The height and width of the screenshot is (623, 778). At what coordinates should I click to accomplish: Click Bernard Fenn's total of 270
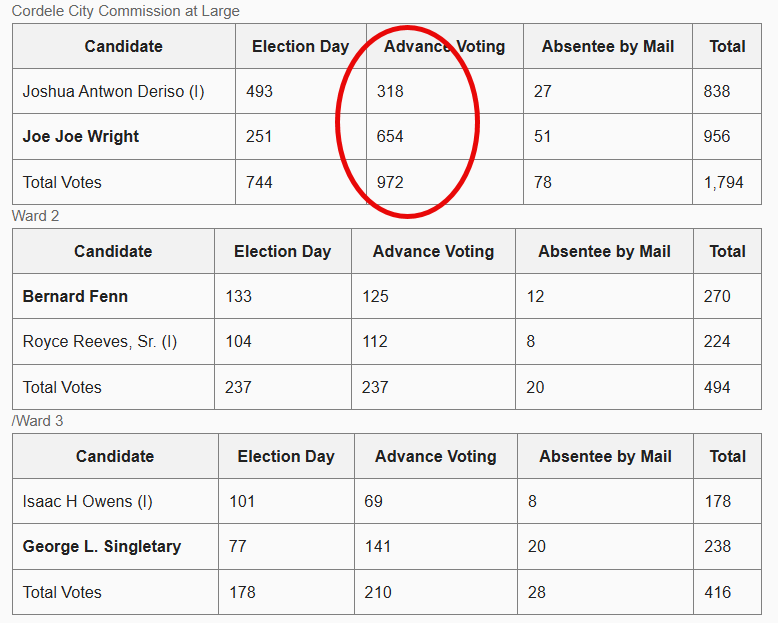tap(717, 296)
